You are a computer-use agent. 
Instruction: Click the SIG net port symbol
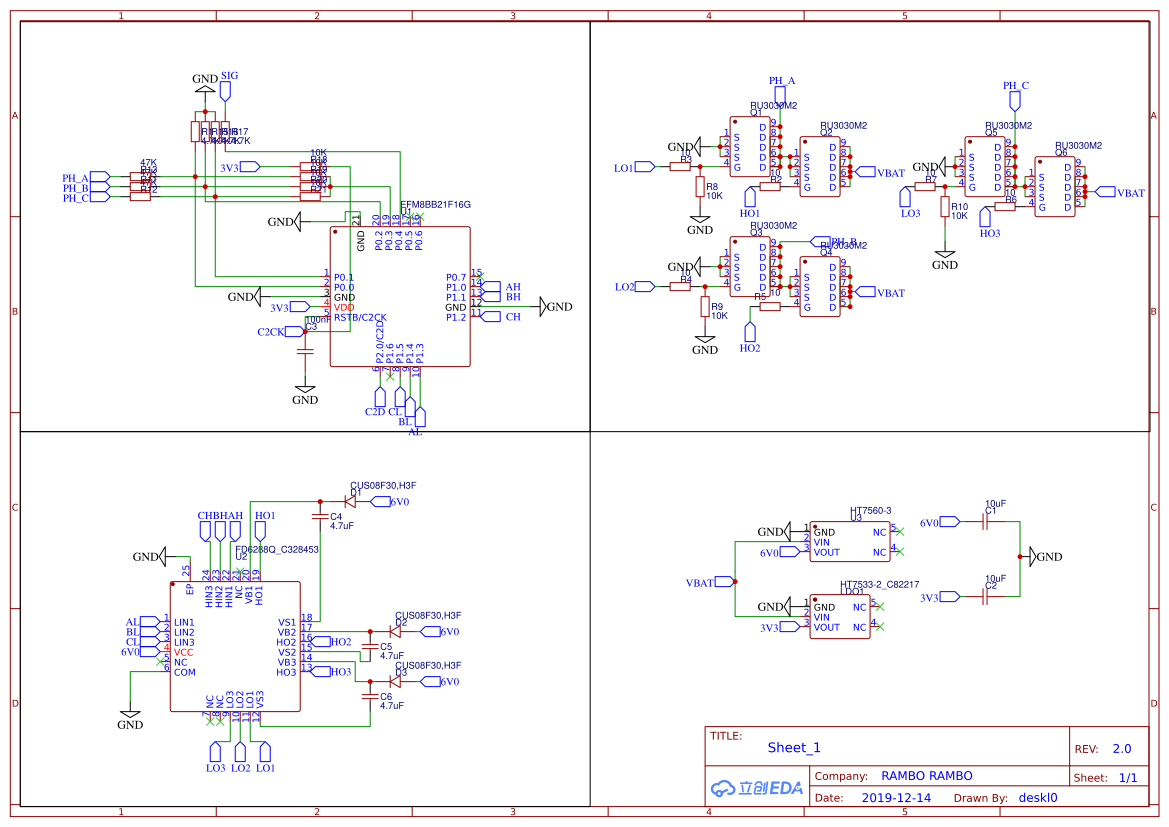tap(226, 90)
